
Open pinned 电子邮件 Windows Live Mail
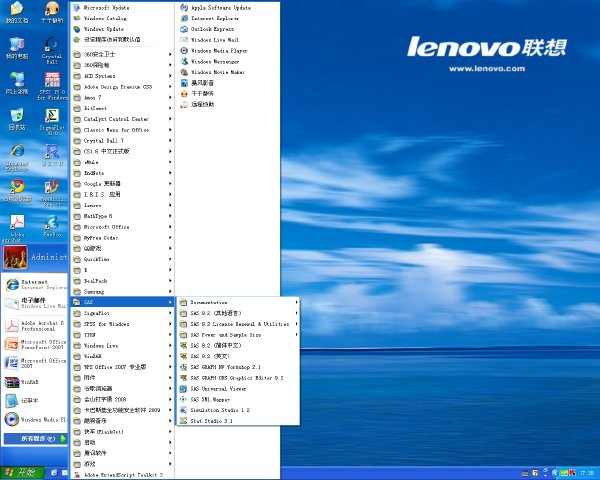(x=36, y=303)
